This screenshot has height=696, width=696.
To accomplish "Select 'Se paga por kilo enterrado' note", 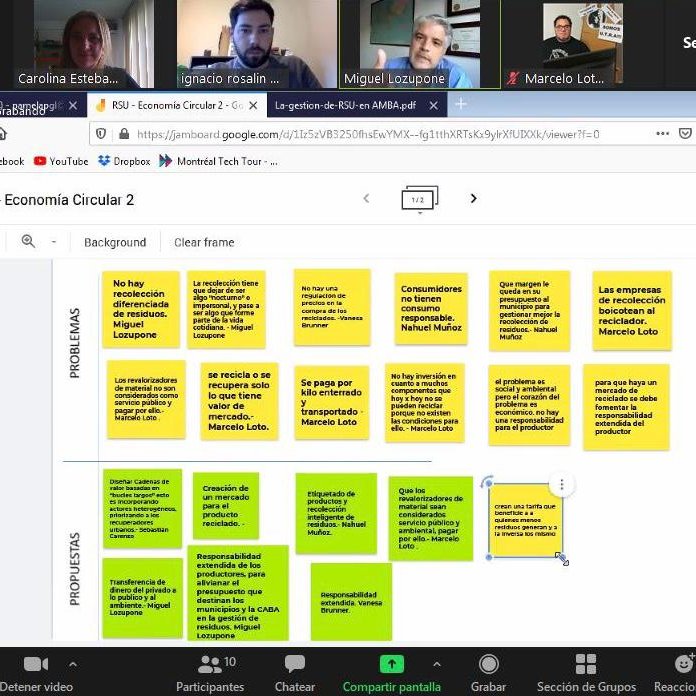I will coord(332,402).
